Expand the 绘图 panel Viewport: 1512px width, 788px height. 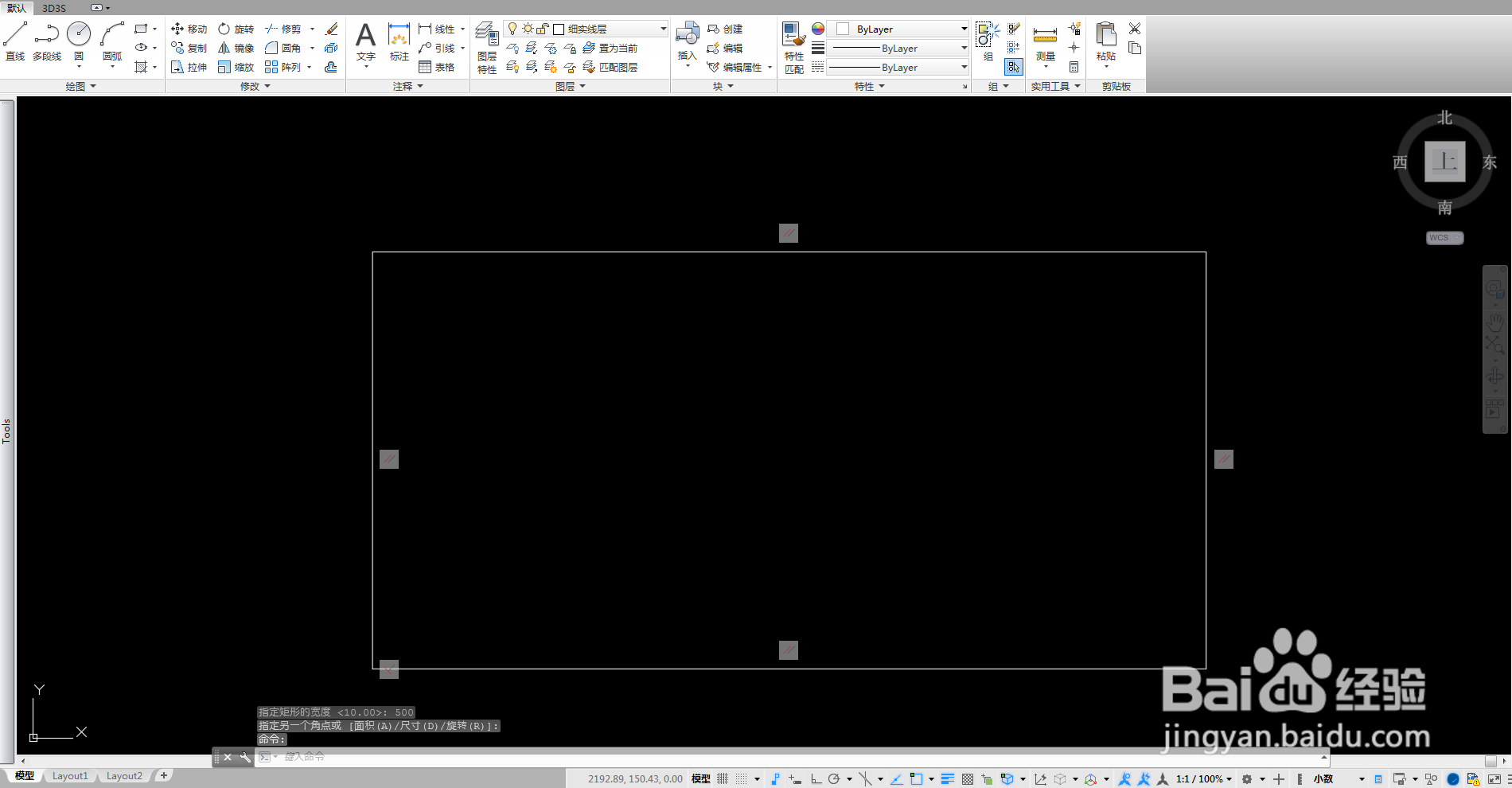pos(81,86)
